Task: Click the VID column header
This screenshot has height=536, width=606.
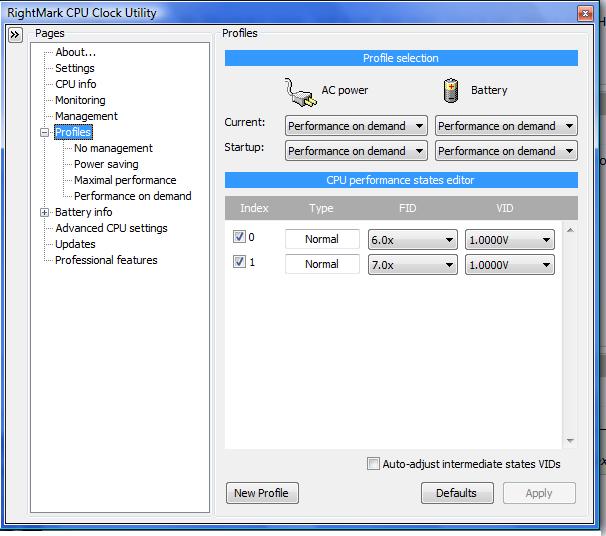Action: coord(505,208)
